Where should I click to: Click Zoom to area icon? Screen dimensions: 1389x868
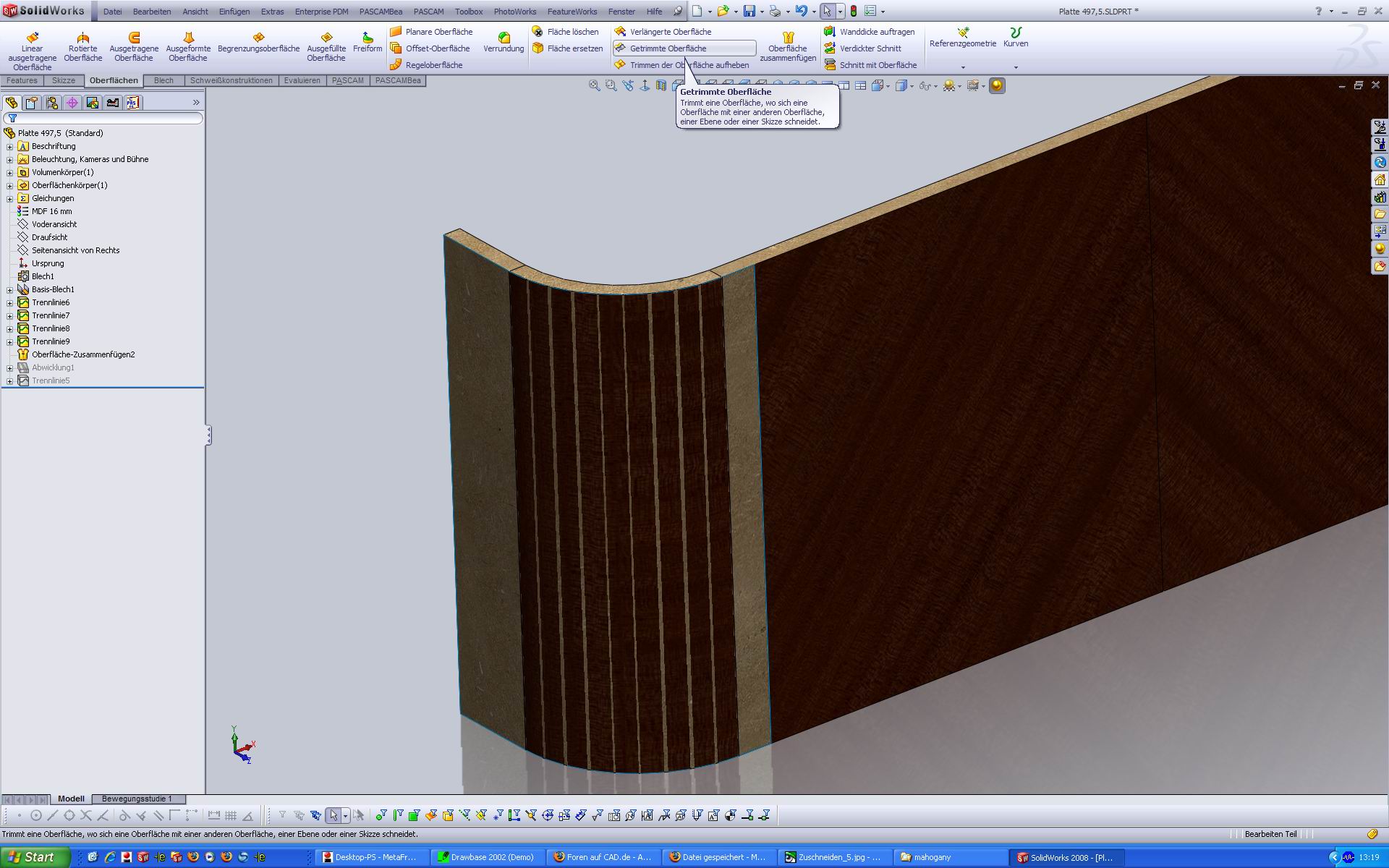[x=611, y=85]
